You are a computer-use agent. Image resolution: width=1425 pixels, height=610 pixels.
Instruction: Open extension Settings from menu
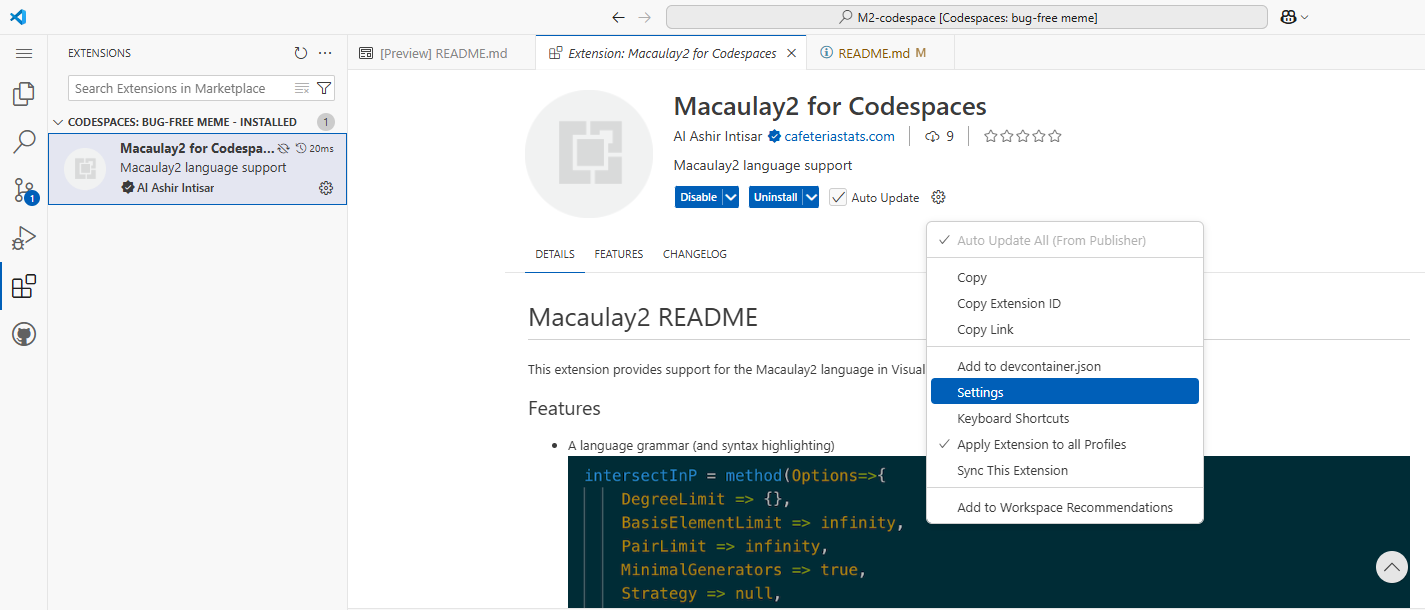[1065, 391]
